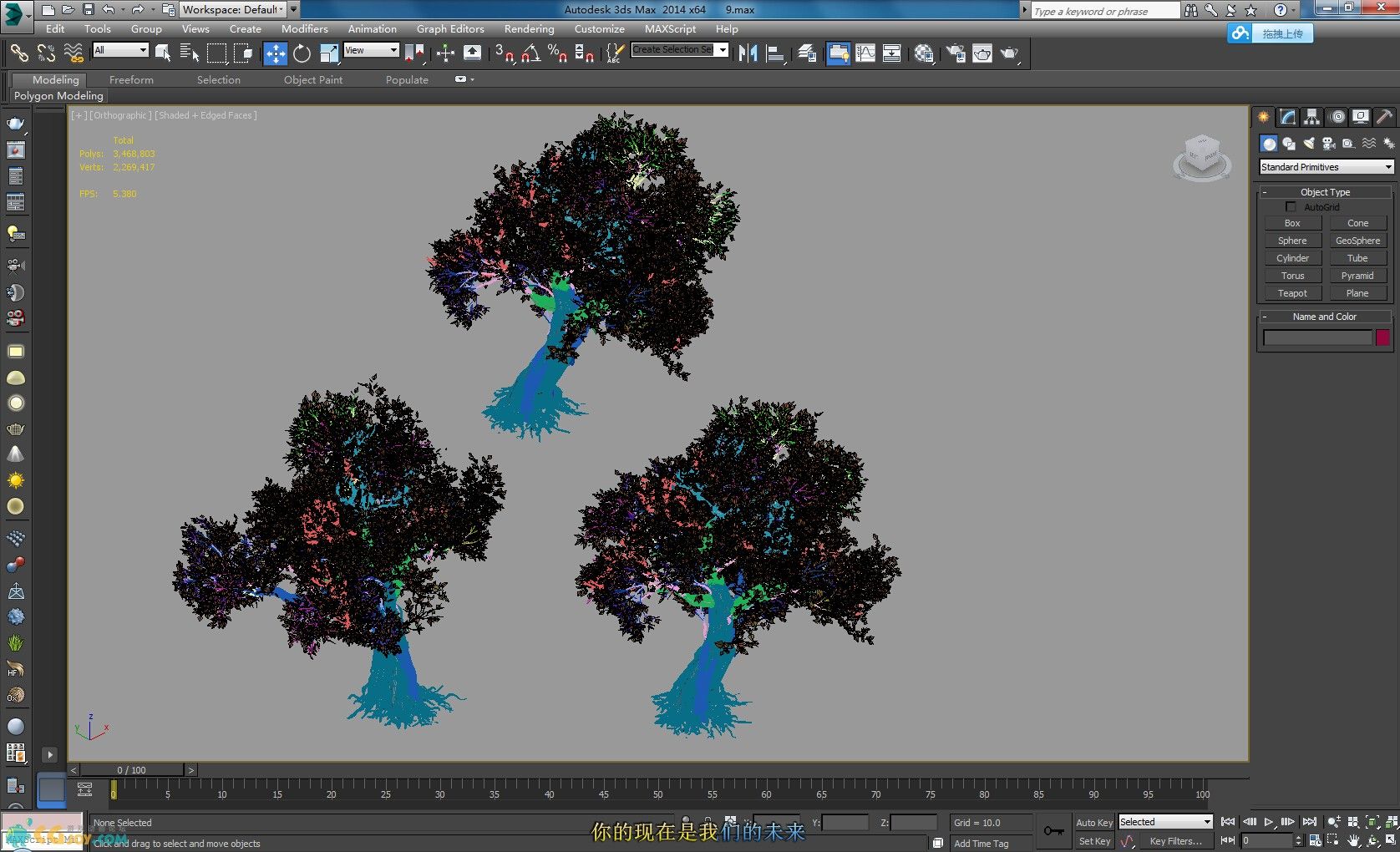Viewport: 1400px width, 852px height.
Task: Select the Select and Move tool
Action: [275, 53]
